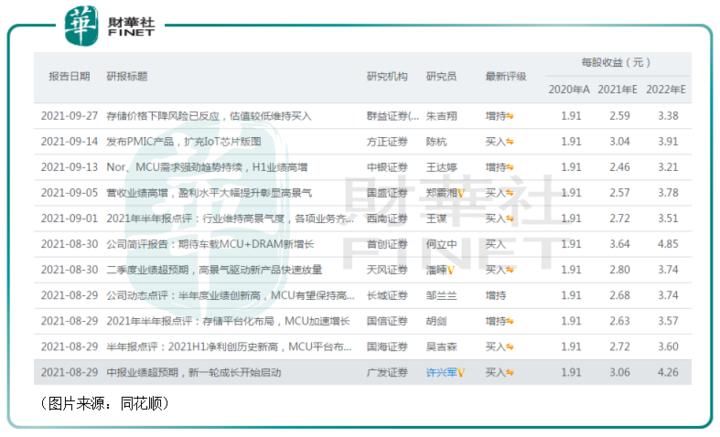This screenshot has height=437, width=720.
Task: Click 买入 rating in 首创证券 row
Action: click(x=495, y=244)
